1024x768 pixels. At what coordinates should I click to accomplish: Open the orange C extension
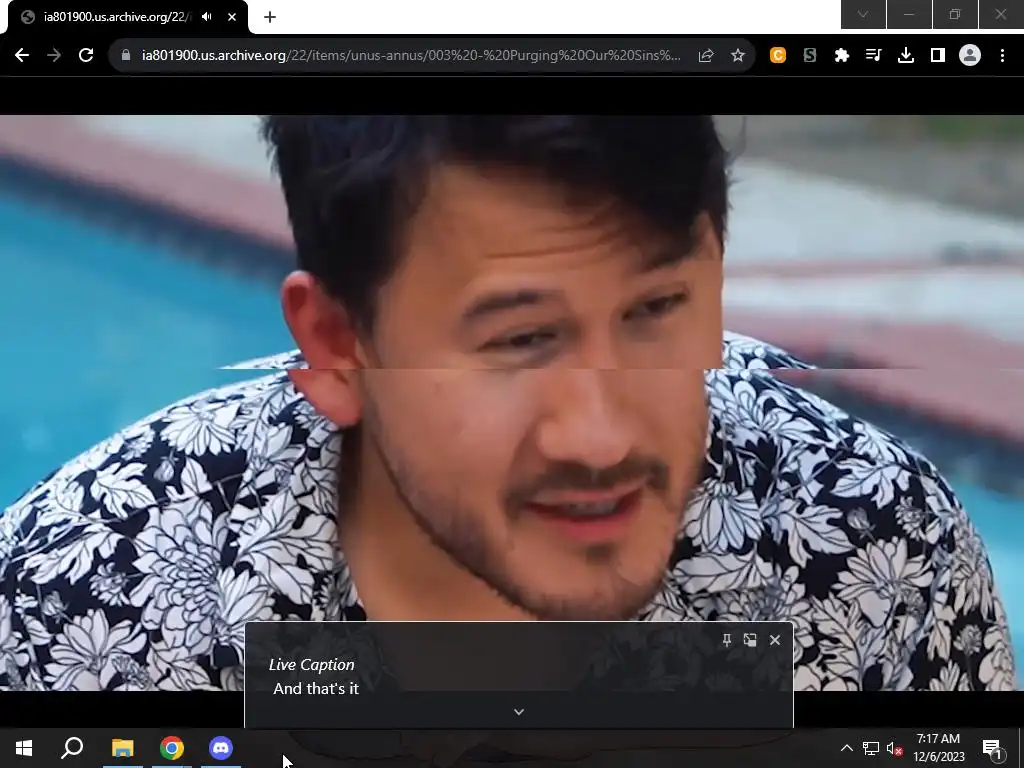pos(778,56)
